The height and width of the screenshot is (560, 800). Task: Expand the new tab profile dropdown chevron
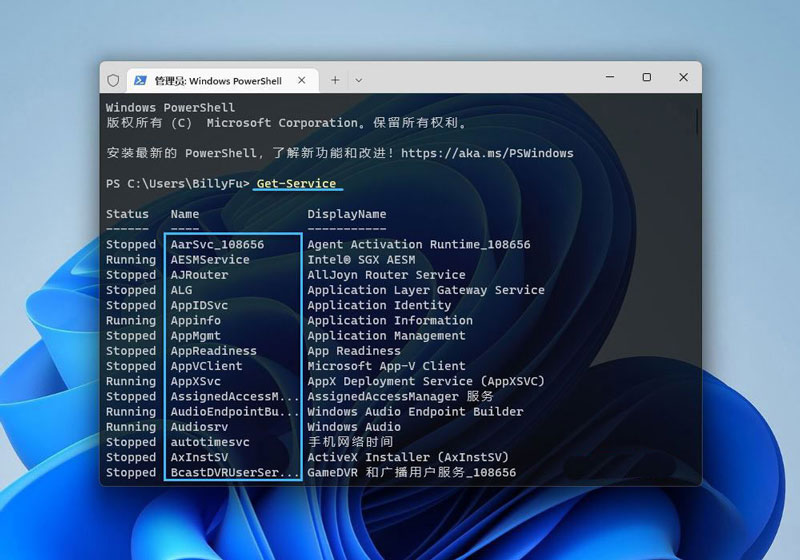click(359, 80)
